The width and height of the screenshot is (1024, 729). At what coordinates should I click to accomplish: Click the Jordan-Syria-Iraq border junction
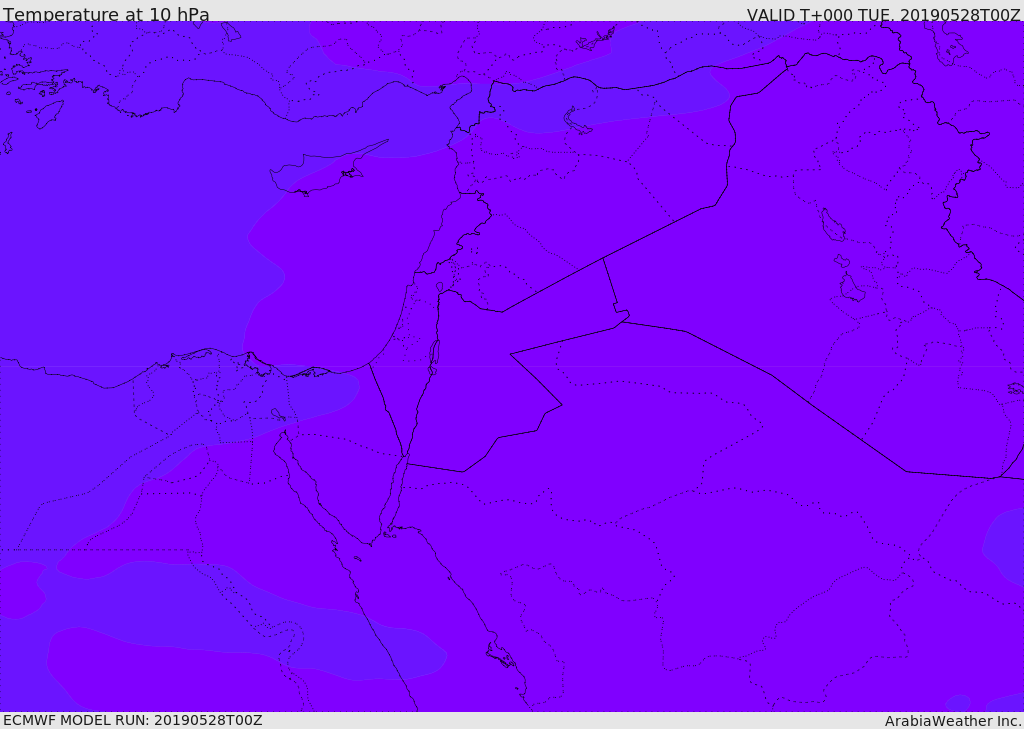coord(603,259)
